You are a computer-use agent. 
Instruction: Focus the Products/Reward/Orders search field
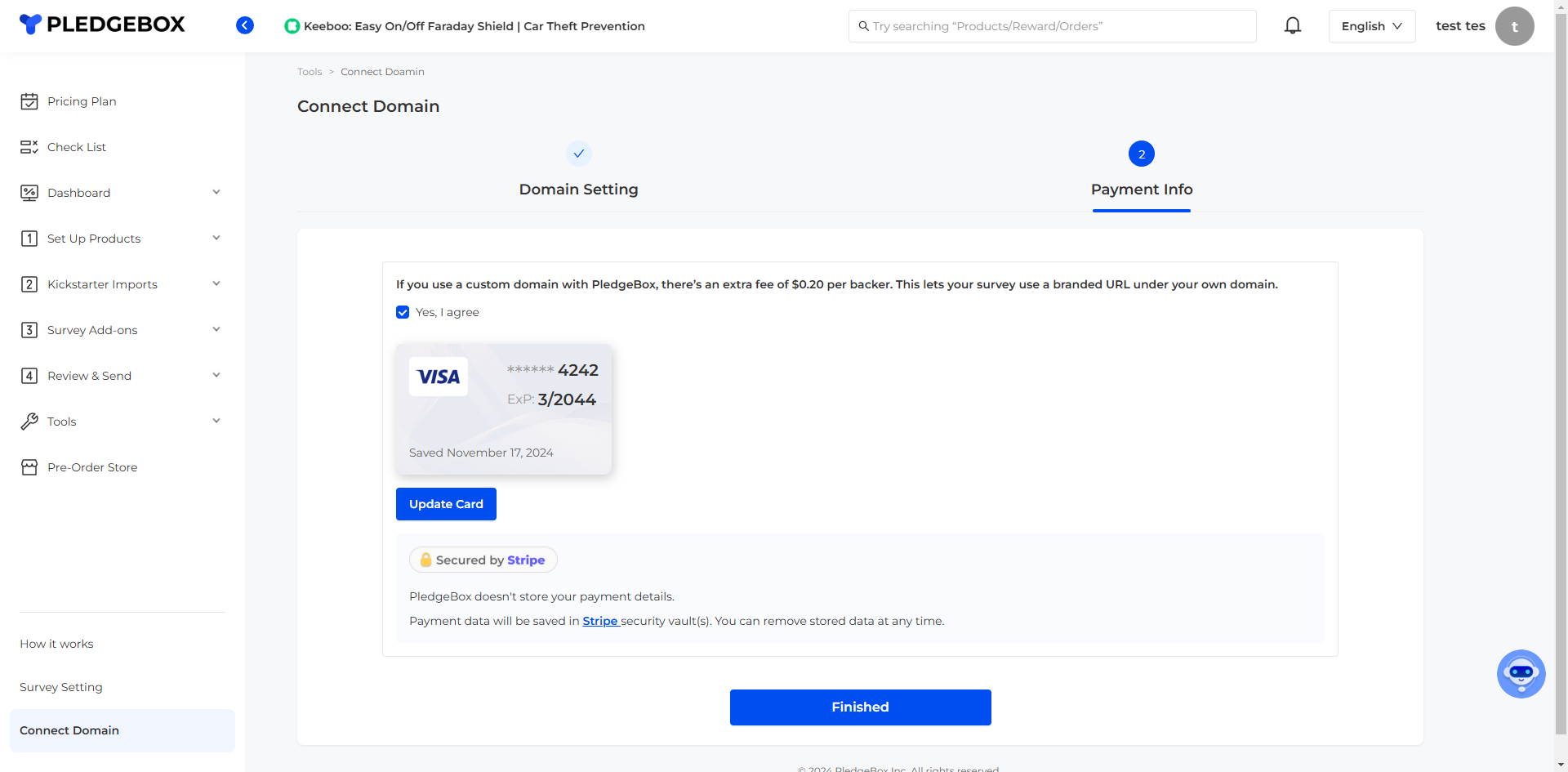[1052, 26]
